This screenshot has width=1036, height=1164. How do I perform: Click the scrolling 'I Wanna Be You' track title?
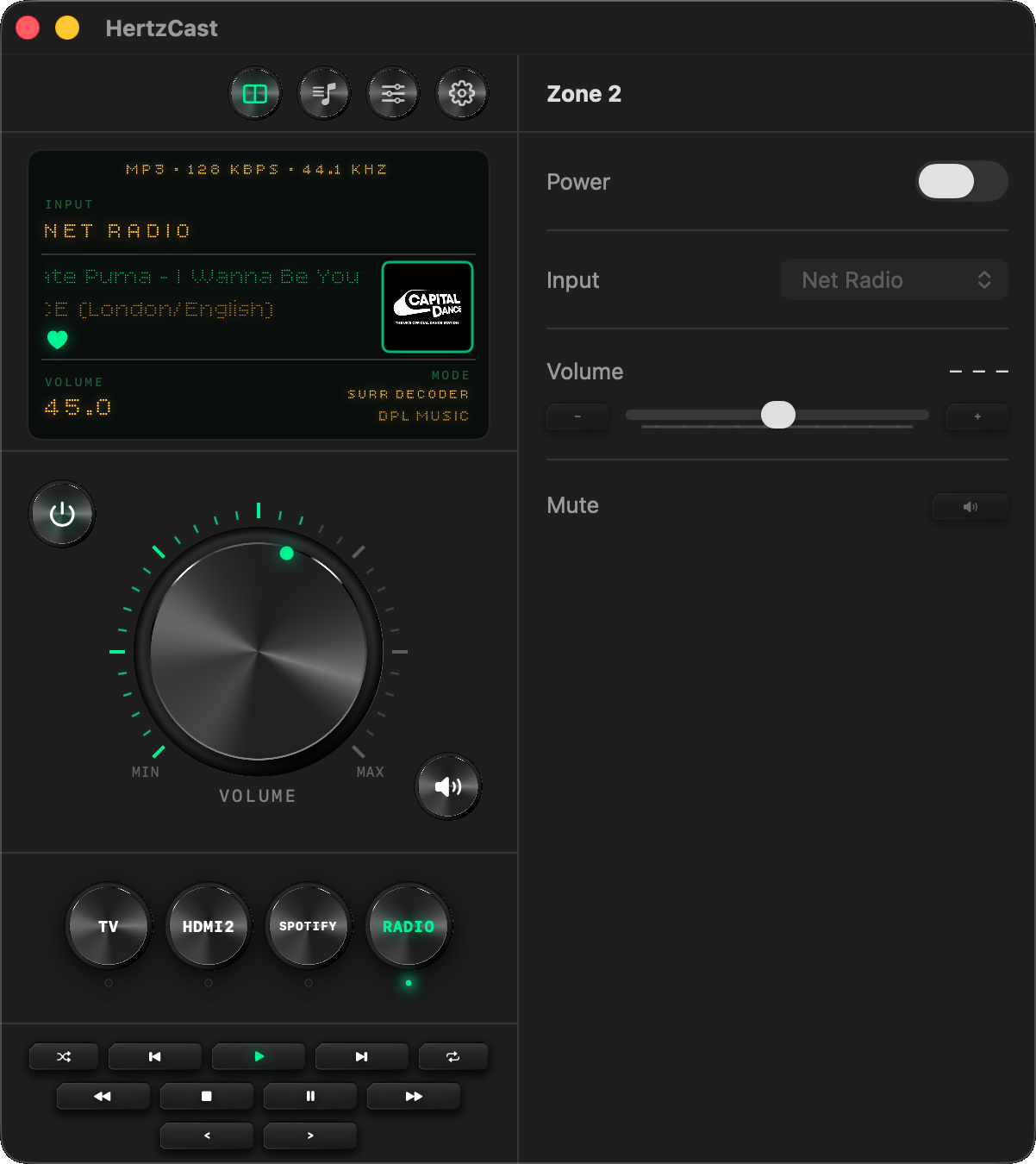coord(202,276)
